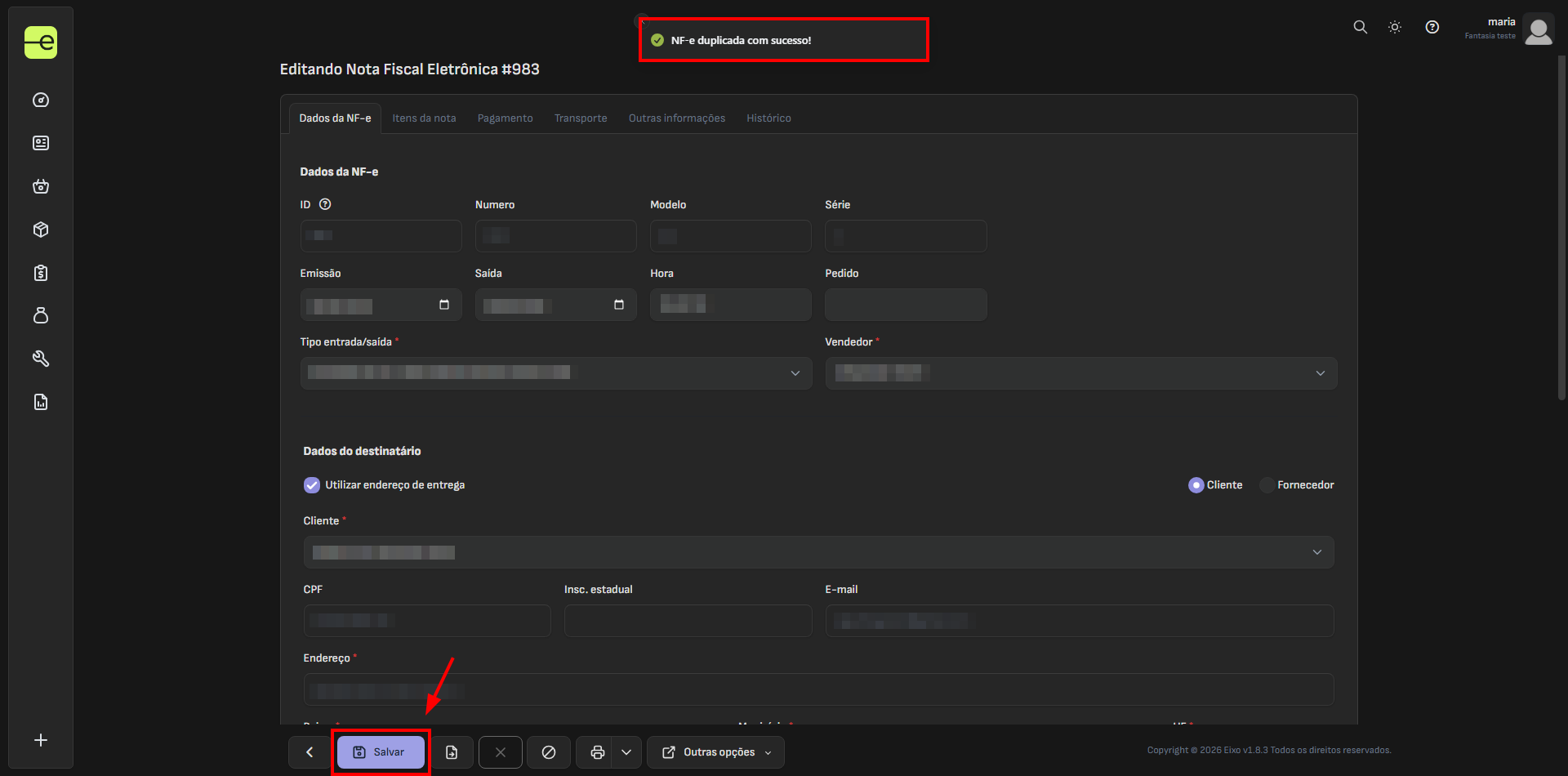
Task: Open Tipo entrada/saída dropdown
Action: pos(556,373)
